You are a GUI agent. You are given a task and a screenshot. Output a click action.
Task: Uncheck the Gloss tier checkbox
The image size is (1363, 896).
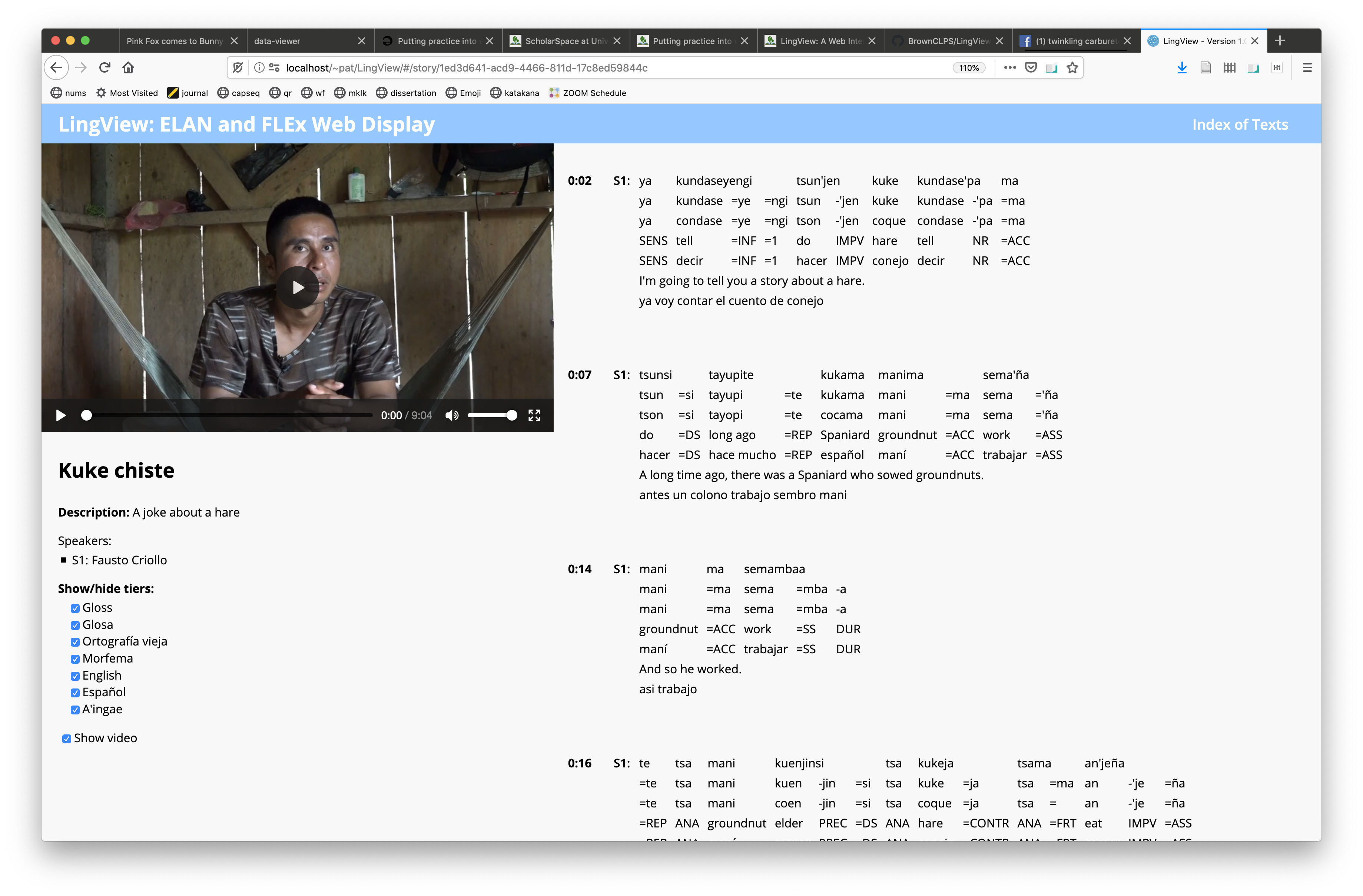[75, 608]
